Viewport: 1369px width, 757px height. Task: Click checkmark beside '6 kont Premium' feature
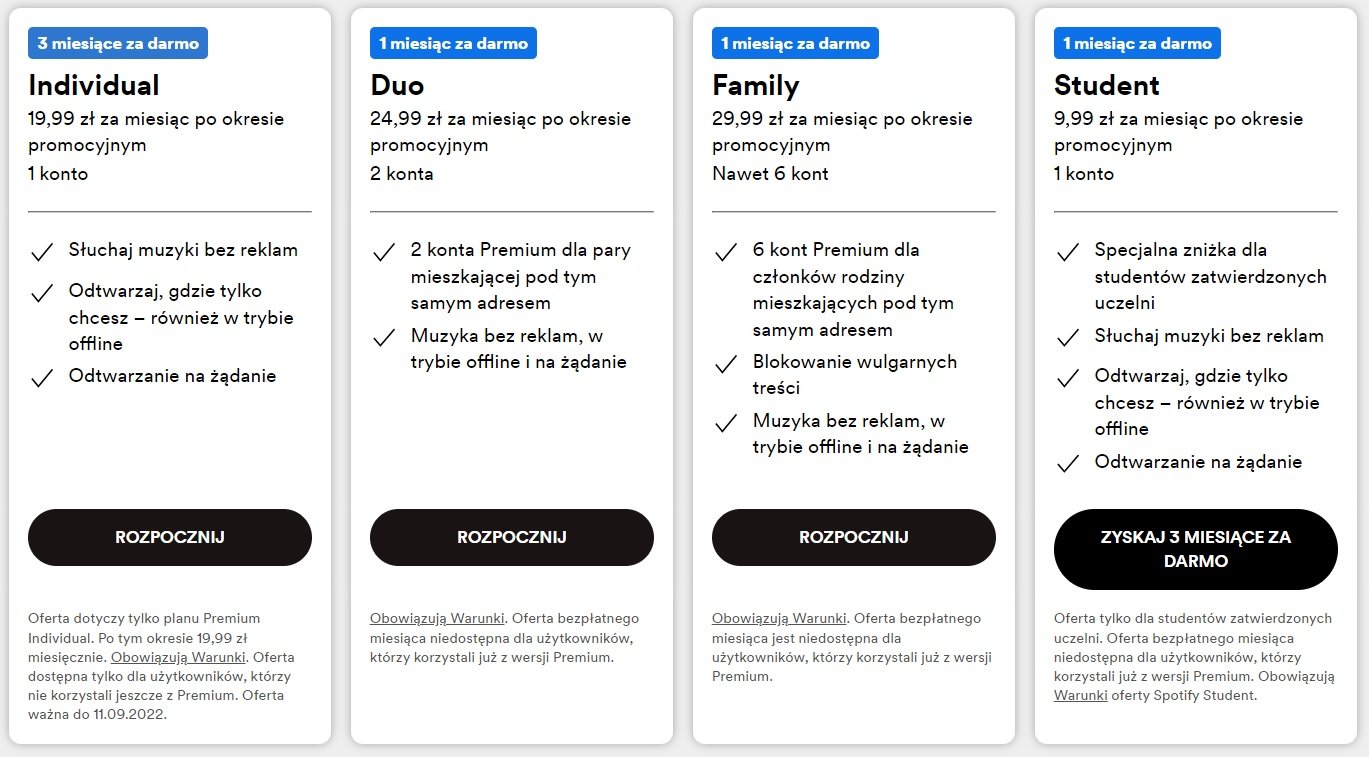click(726, 252)
